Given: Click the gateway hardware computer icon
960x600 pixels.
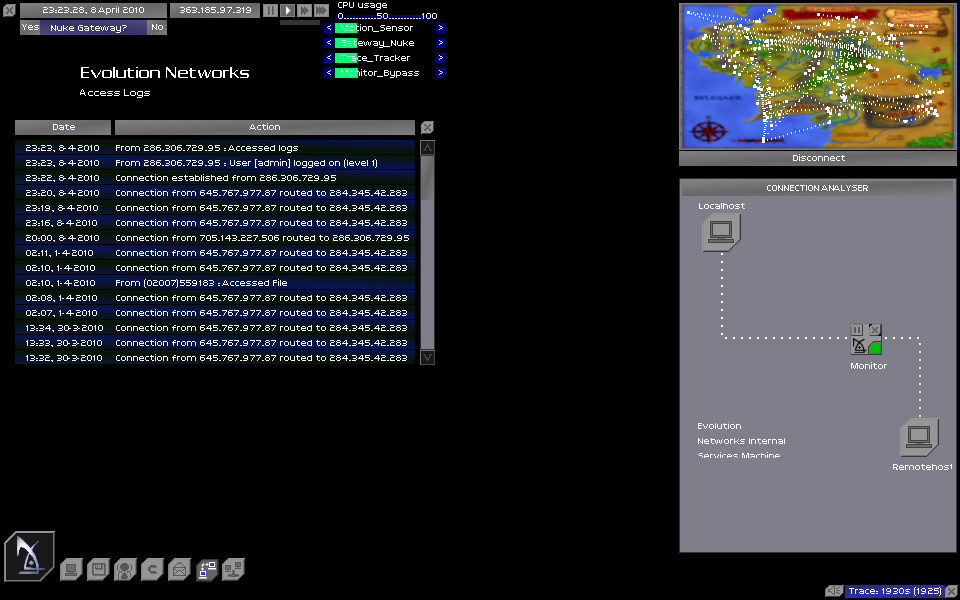Looking at the screenshot, I should (x=71, y=570).
